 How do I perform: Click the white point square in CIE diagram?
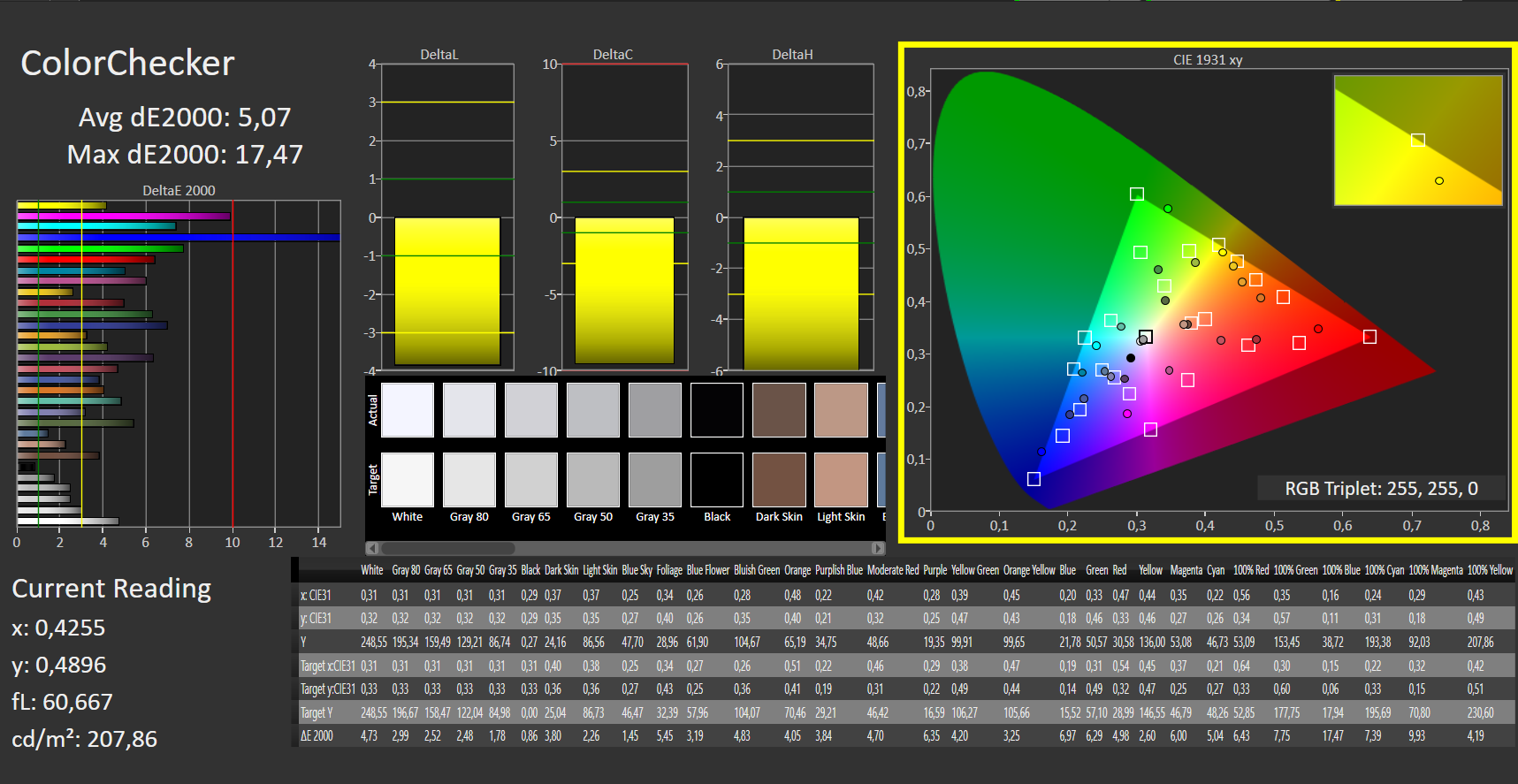pos(1146,337)
